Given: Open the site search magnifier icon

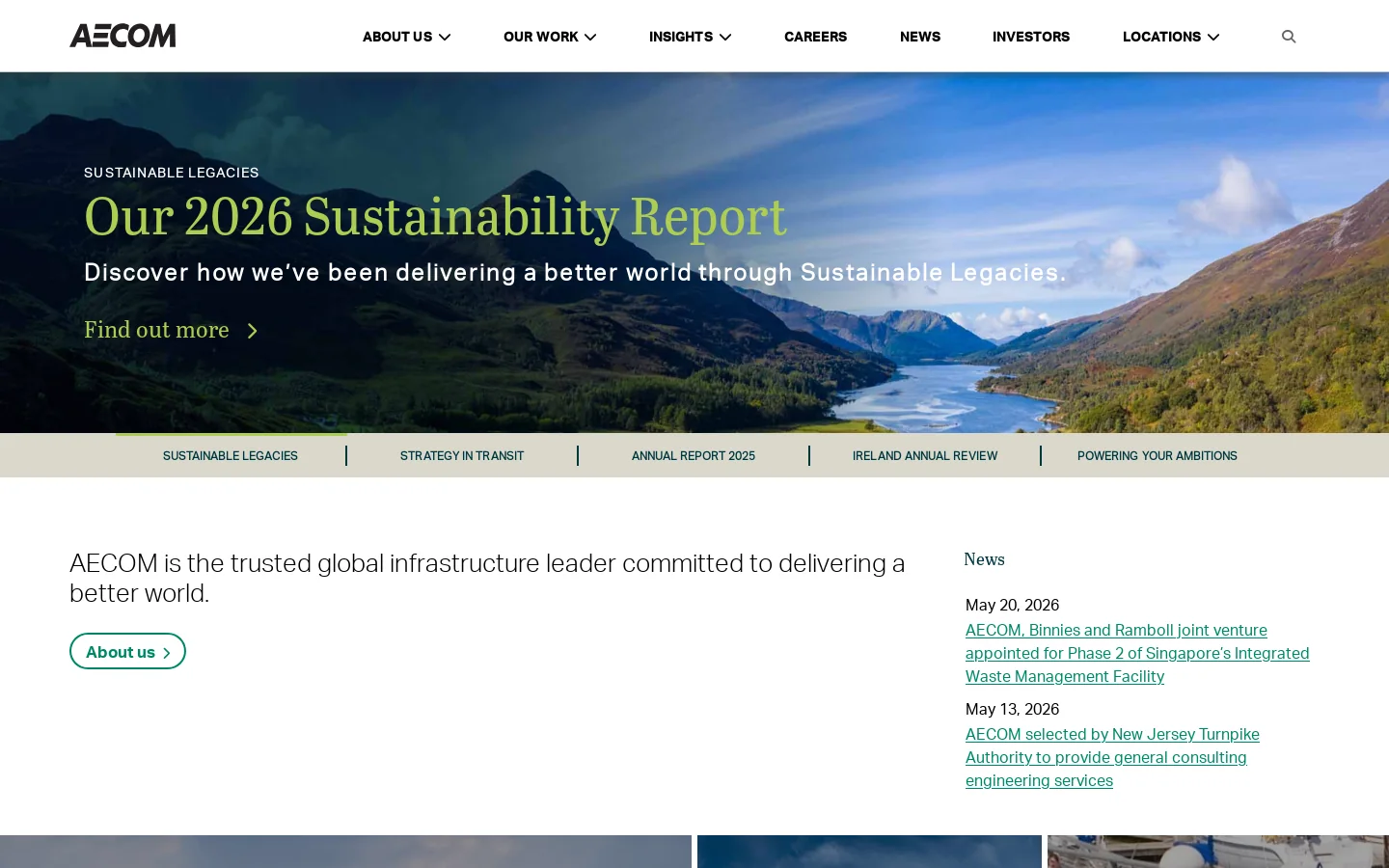Looking at the screenshot, I should point(1289,37).
